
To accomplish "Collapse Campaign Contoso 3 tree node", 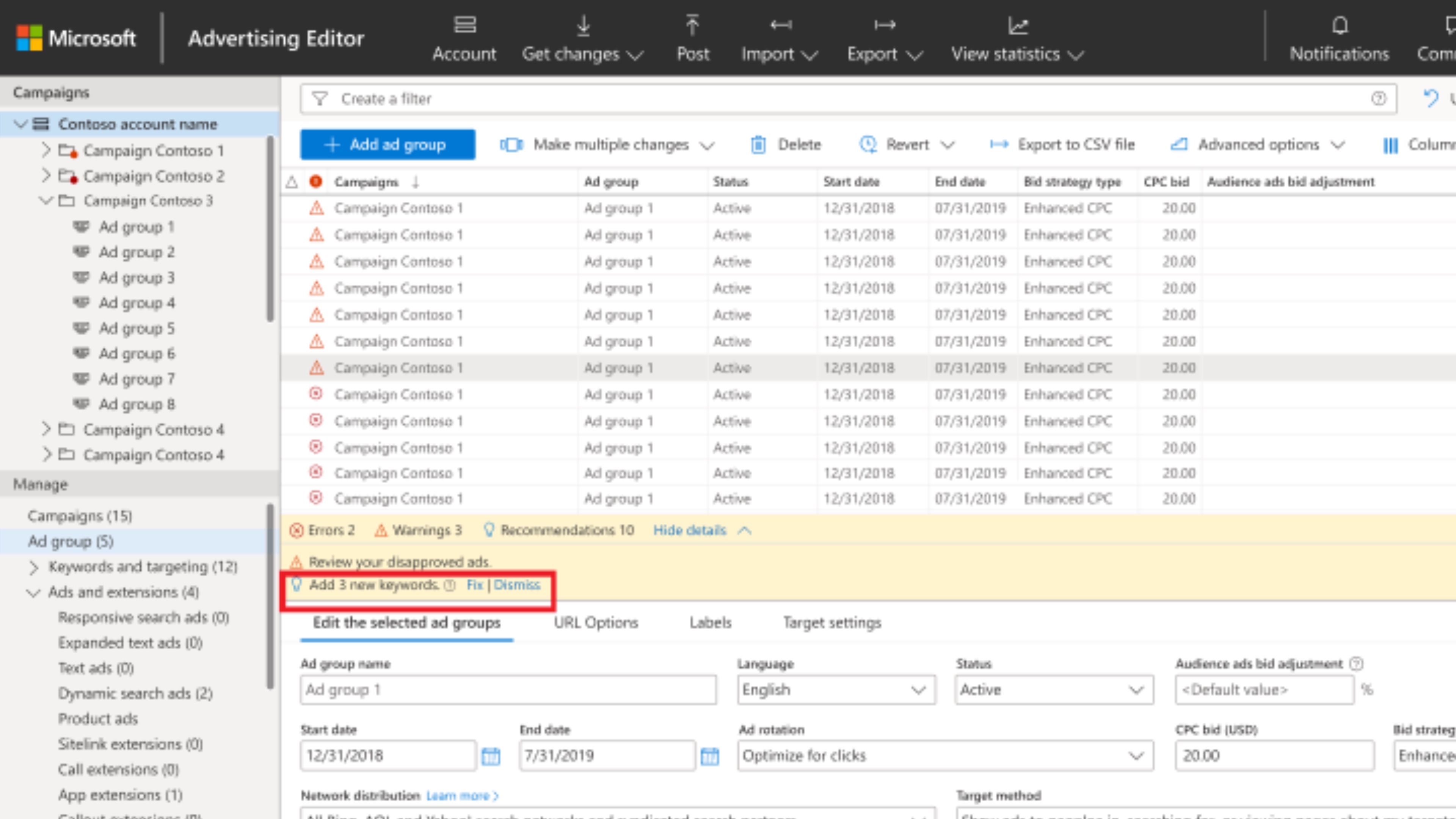I will click(46, 201).
